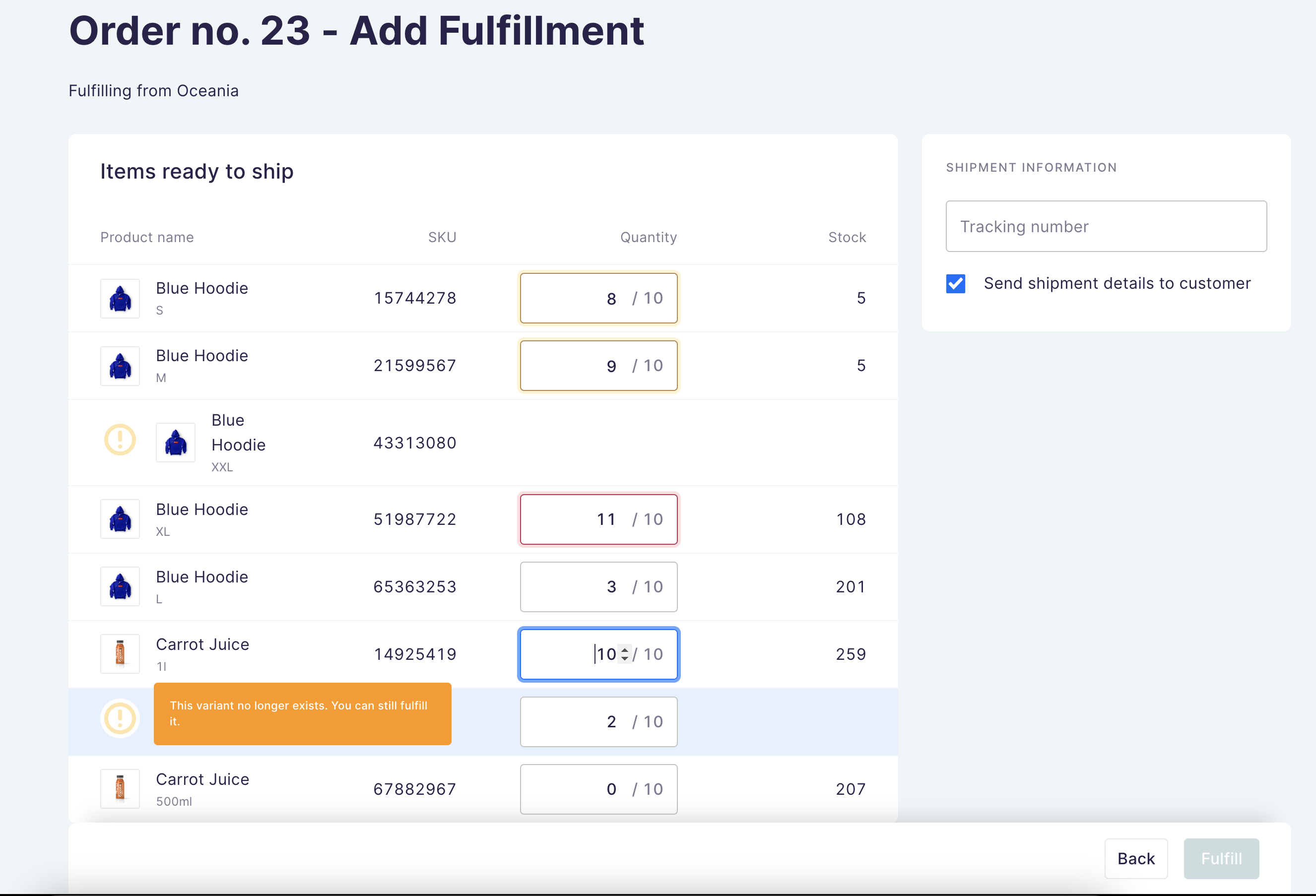The width and height of the screenshot is (1316, 896).
Task: Click the Tracking number input field
Action: [x=1106, y=226]
